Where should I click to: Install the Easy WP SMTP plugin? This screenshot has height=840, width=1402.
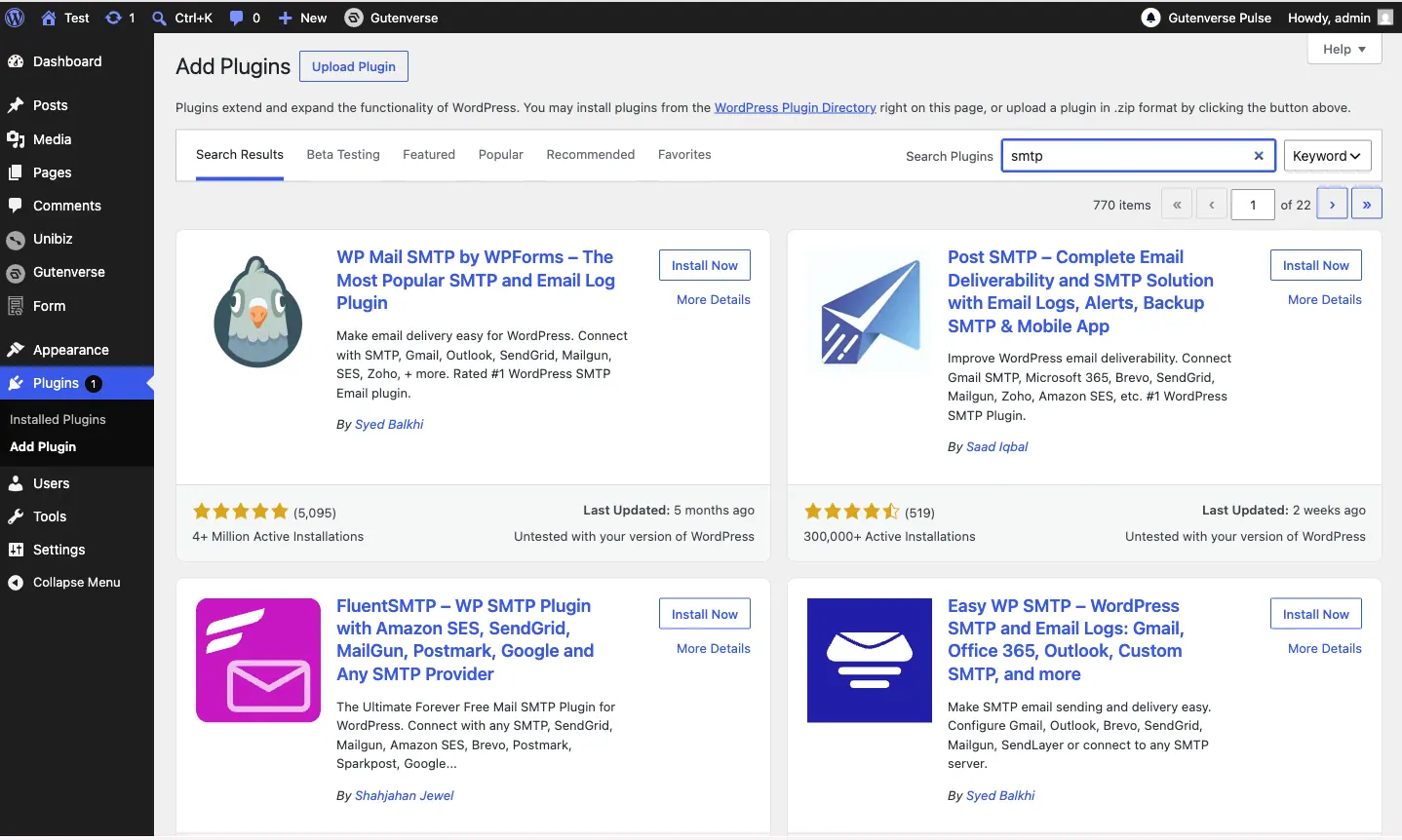click(x=1316, y=615)
